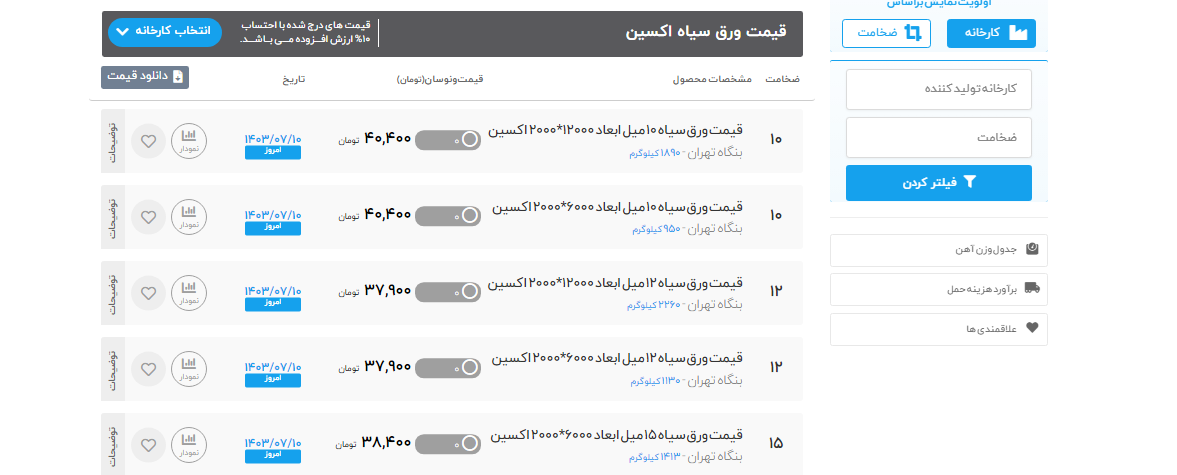The image size is (1177, 475).
Task: Click the کارخانه تولید کننده input field
Action: [938, 89]
